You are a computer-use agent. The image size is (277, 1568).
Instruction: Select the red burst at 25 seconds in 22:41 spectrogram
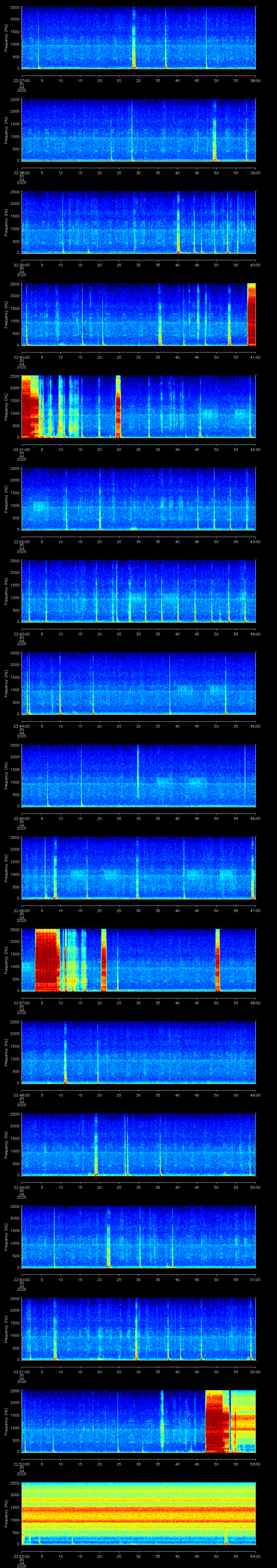118,407
